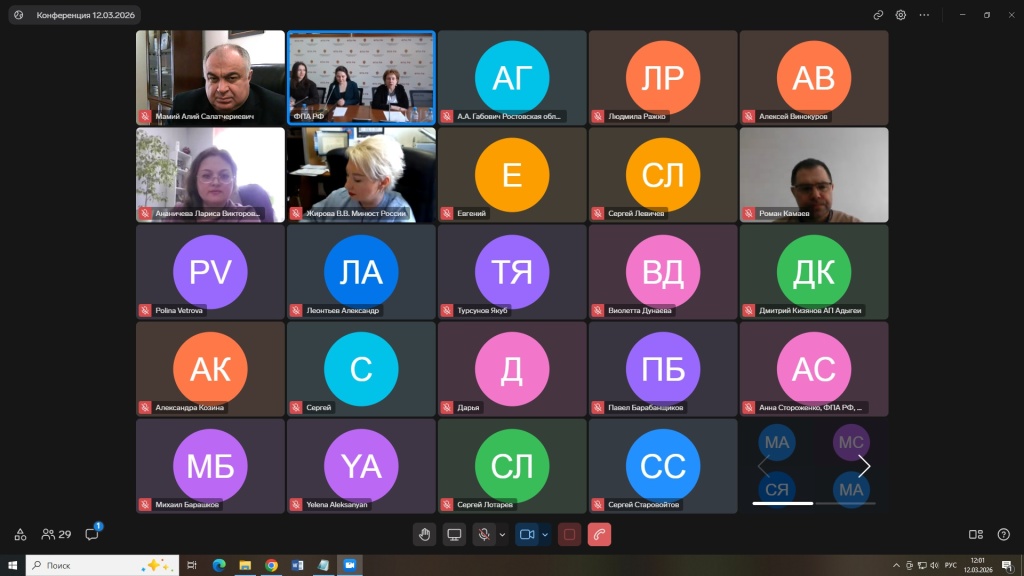
Task: Click the second page indicator bar
Action: pyautogui.click(x=845, y=503)
